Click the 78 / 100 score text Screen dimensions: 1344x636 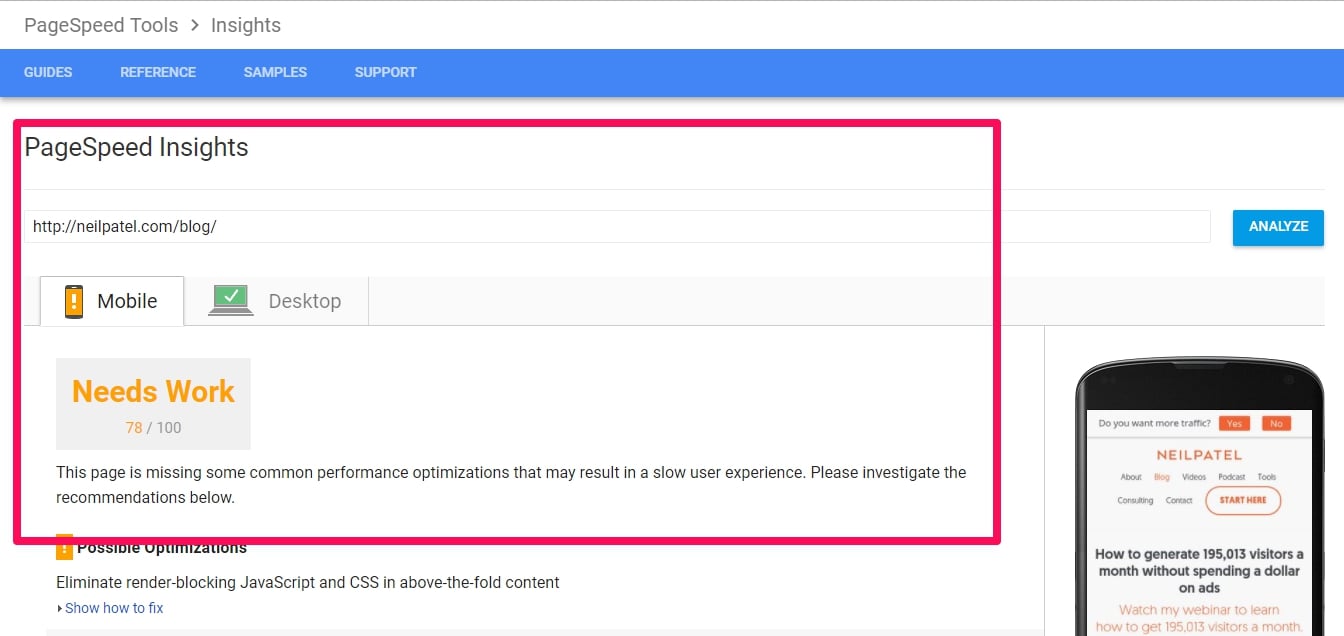point(153,428)
